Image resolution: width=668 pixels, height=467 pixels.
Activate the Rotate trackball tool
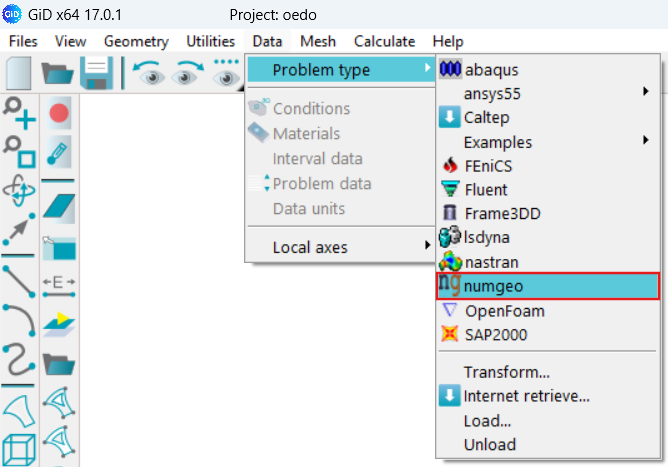click(x=19, y=190)
